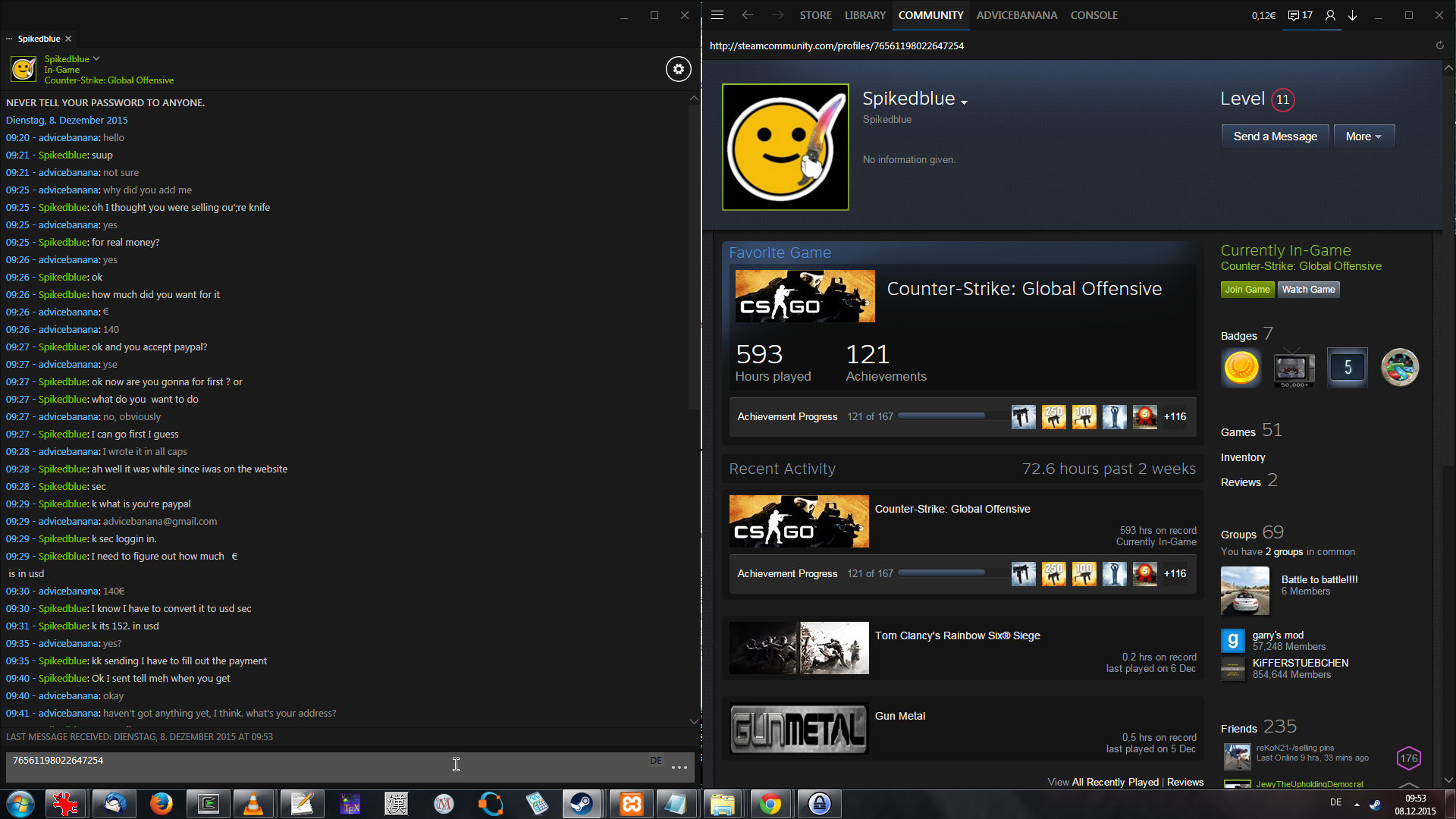Click the notifications icon showing 17
1456x819 pixels.
1301,15
